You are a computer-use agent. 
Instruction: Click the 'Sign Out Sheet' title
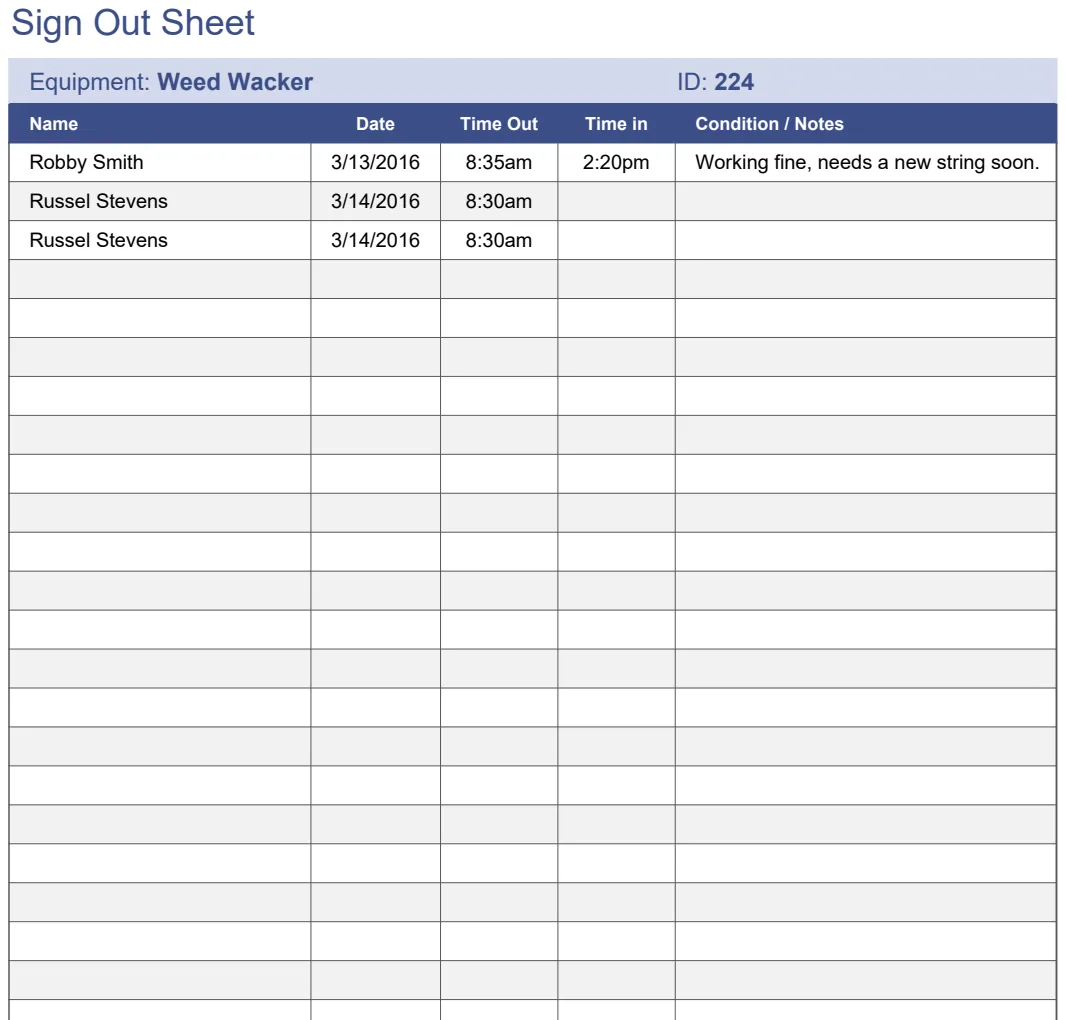tap(133, 23)
